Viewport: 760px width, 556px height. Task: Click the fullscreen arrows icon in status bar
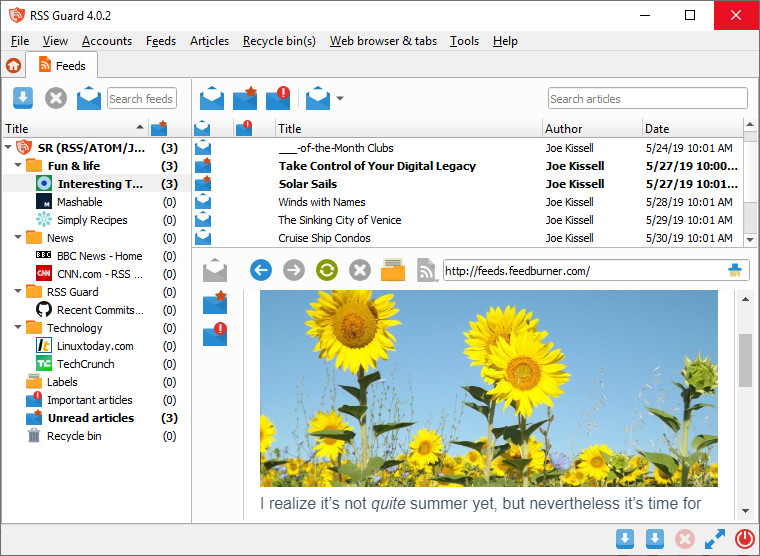(715, 539)
